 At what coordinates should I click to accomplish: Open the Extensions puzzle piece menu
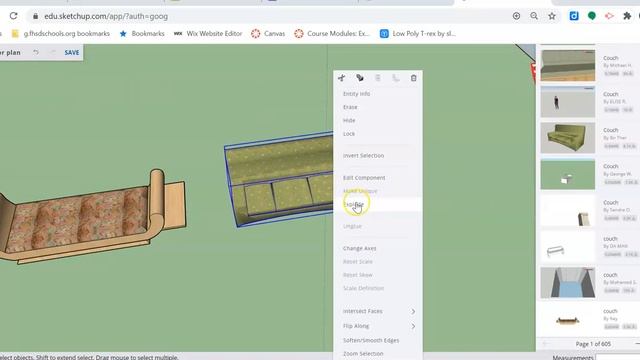point(627,16)
